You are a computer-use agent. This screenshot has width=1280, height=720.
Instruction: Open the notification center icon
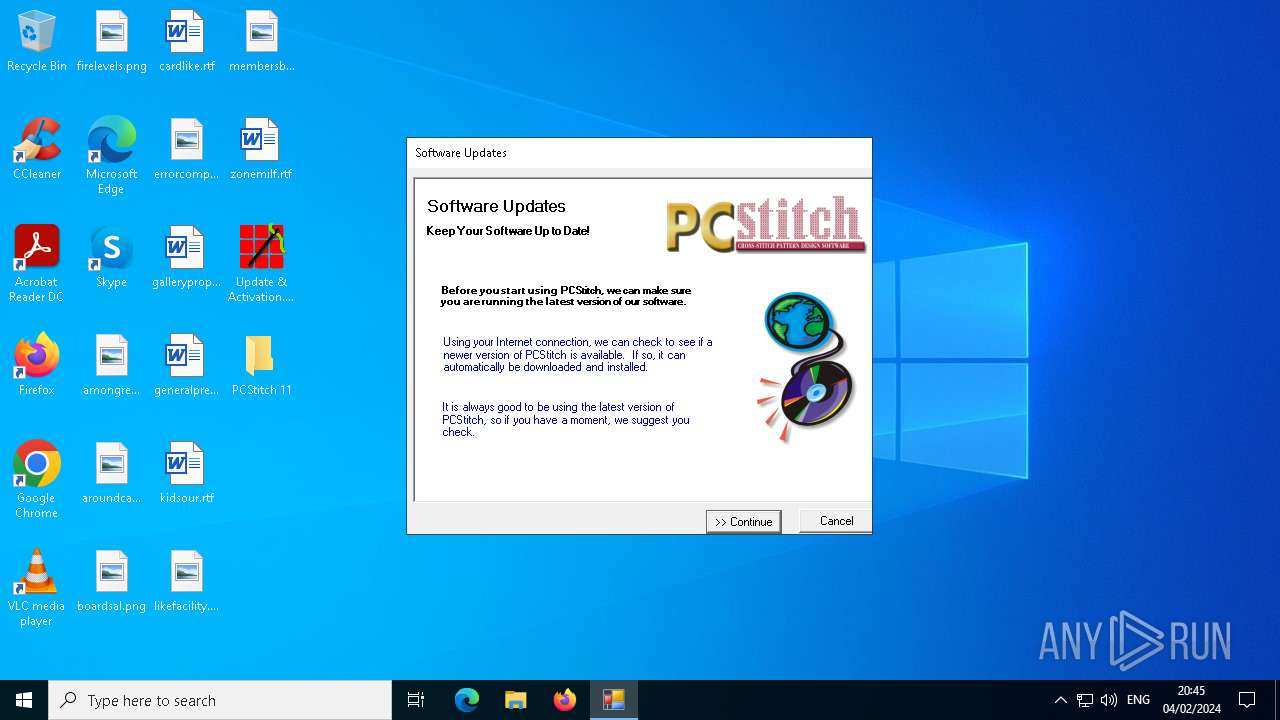pyautogui.click(x=1248, y=700)
